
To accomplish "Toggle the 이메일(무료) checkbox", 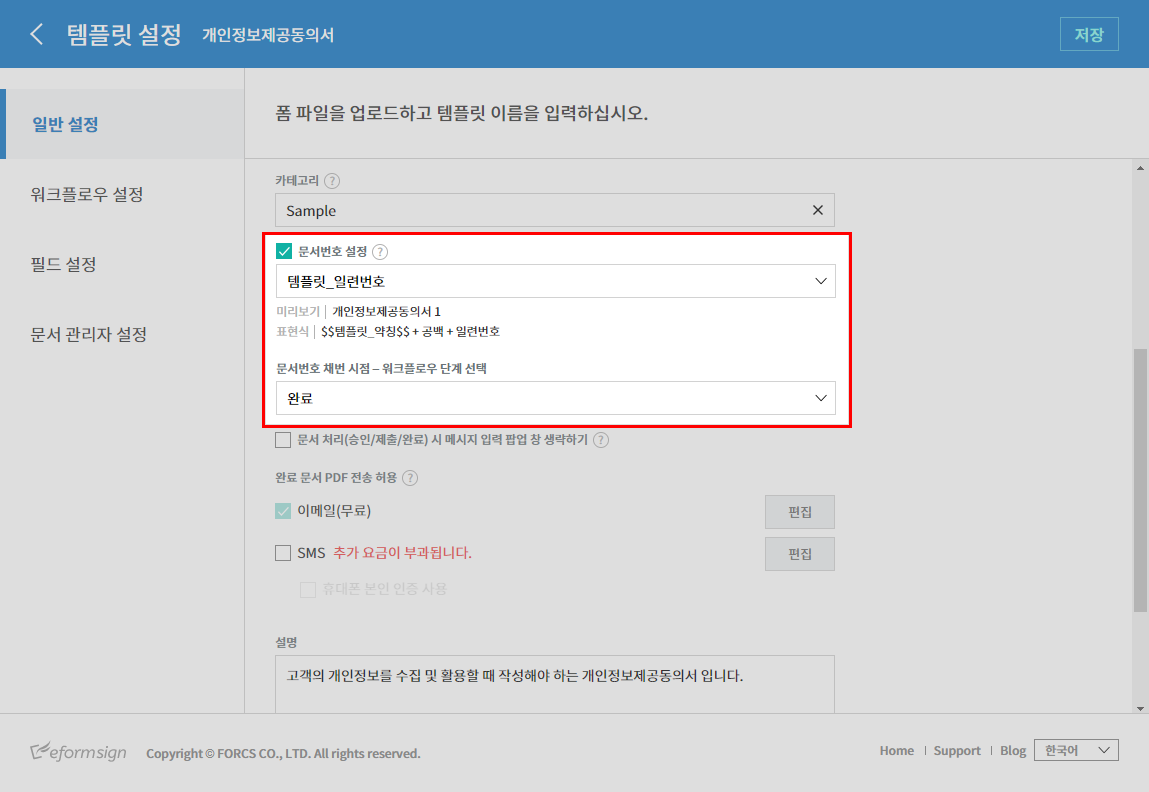I will 283,511.
